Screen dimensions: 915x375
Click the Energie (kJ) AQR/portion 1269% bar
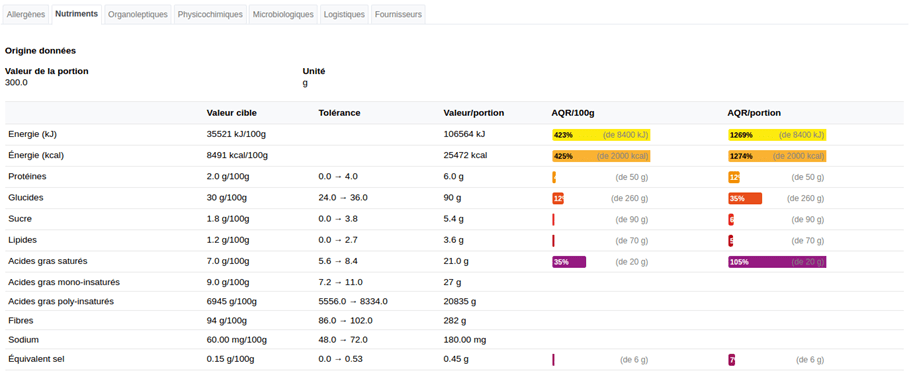[777, 135]
